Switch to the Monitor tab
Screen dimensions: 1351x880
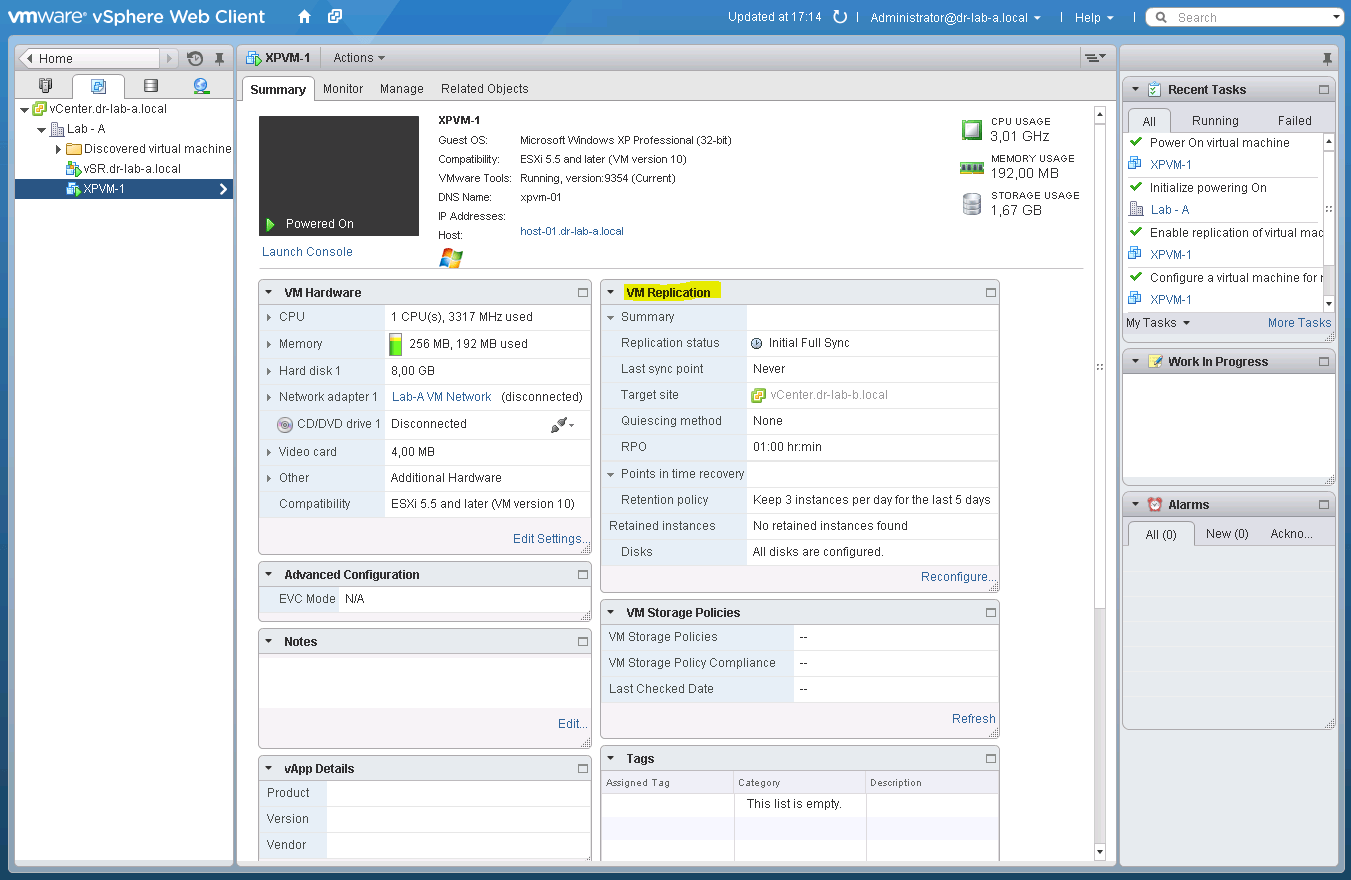pos(343,89)
